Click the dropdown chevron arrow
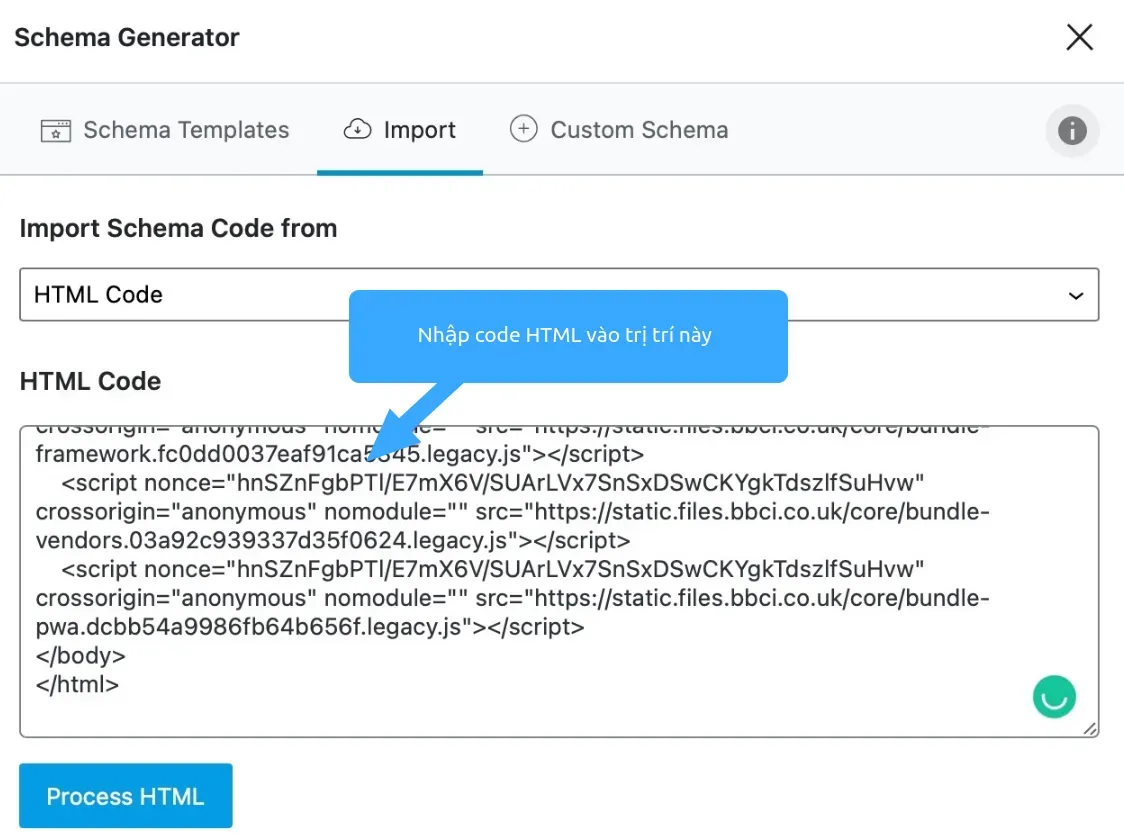 tap(1075, 295)
